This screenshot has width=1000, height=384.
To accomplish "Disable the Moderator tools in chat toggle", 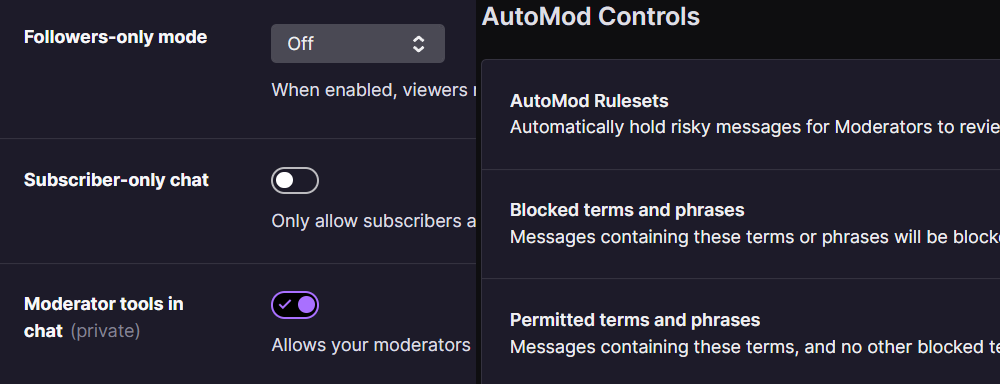I will click(x=295, y=305).
